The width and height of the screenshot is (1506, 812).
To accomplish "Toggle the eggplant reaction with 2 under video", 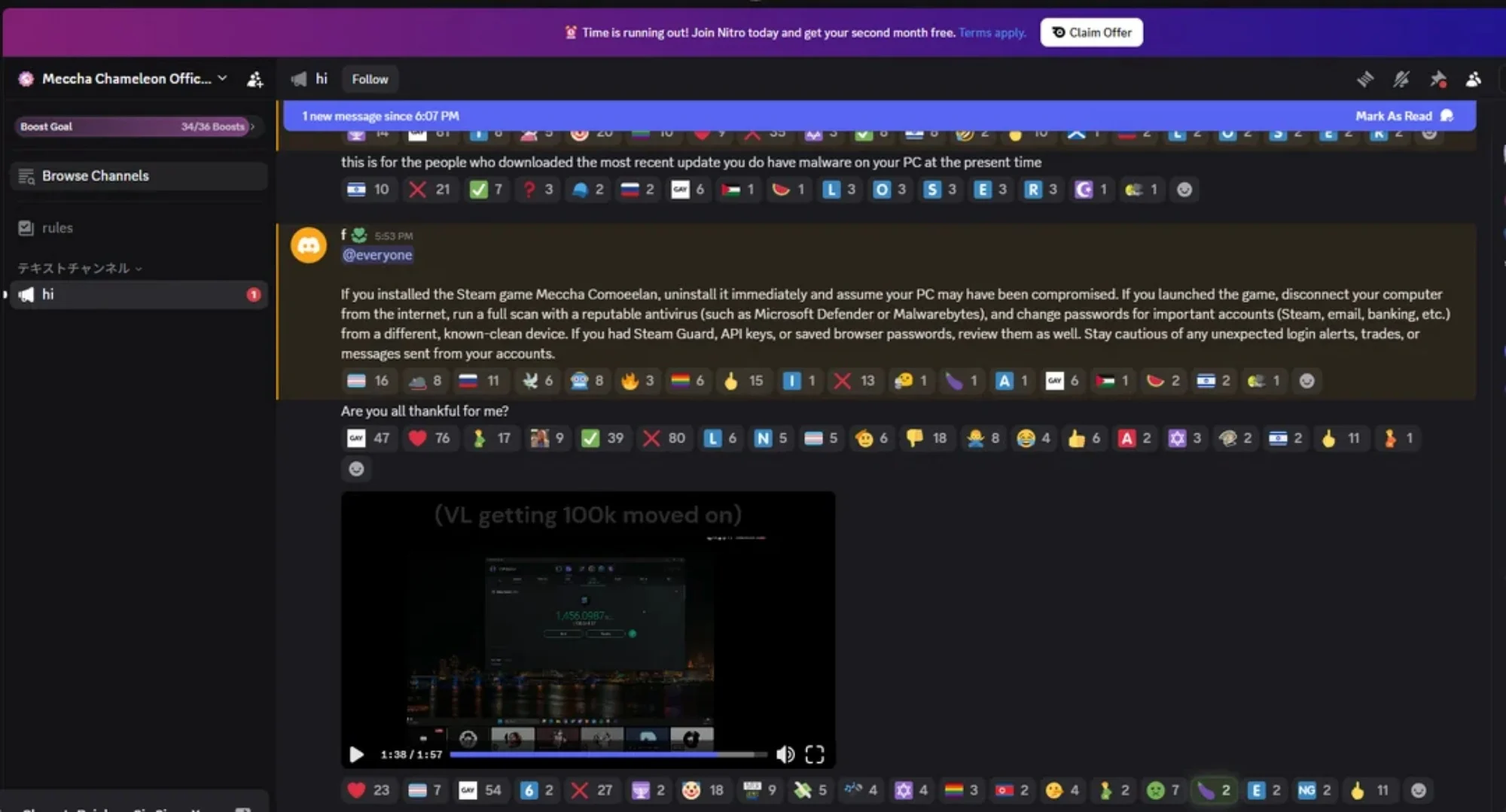I will tap(1213, 790).
